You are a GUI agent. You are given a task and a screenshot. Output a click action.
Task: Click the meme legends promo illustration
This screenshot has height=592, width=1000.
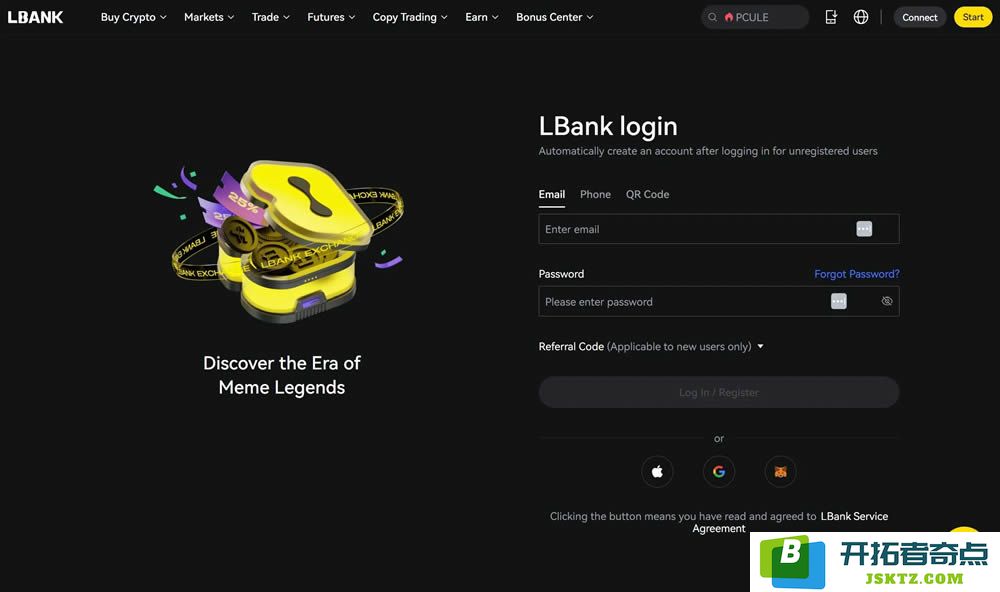pos(279,240)
